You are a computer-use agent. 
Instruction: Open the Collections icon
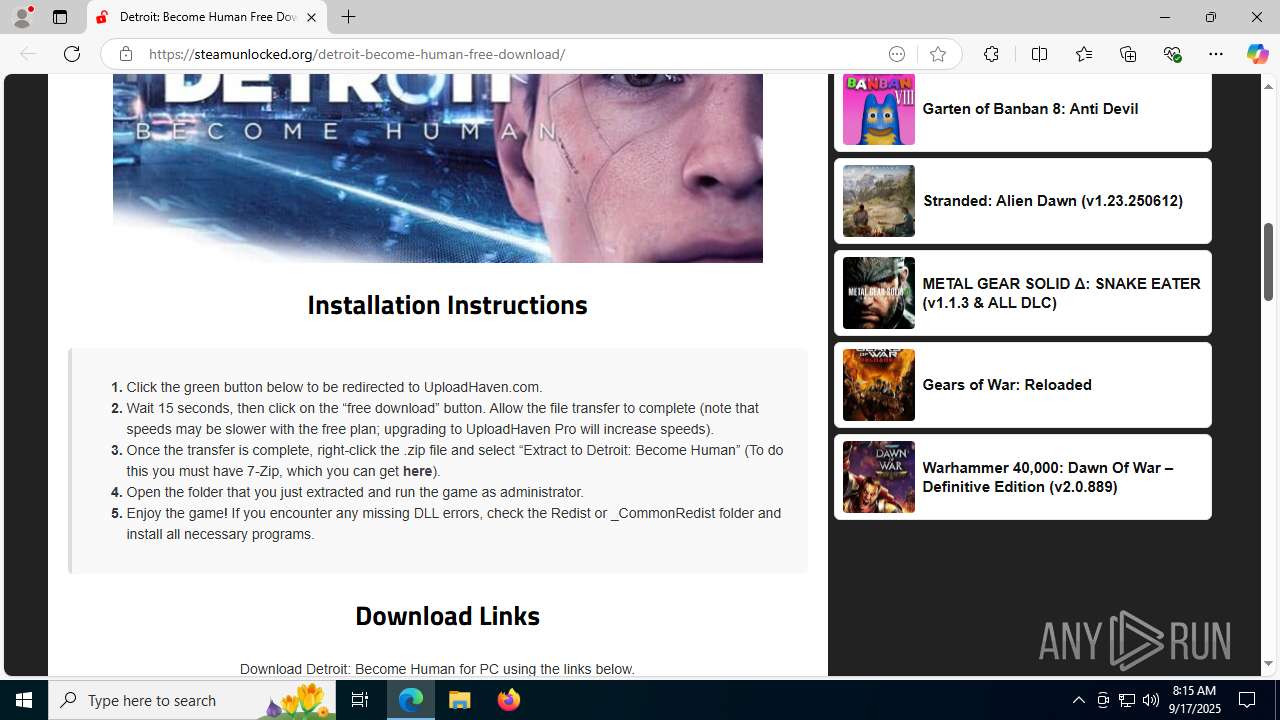[x=1128, y=54]
